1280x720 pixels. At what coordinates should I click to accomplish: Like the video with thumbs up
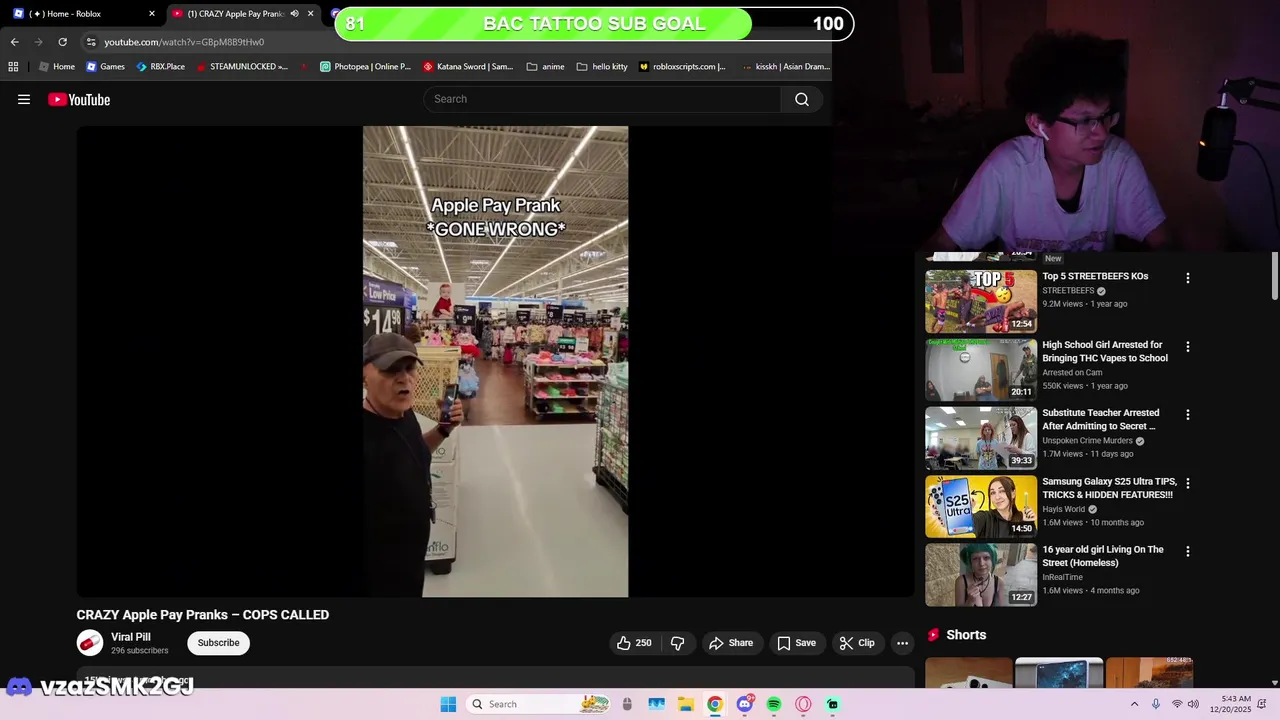click(x=634, y=643)
